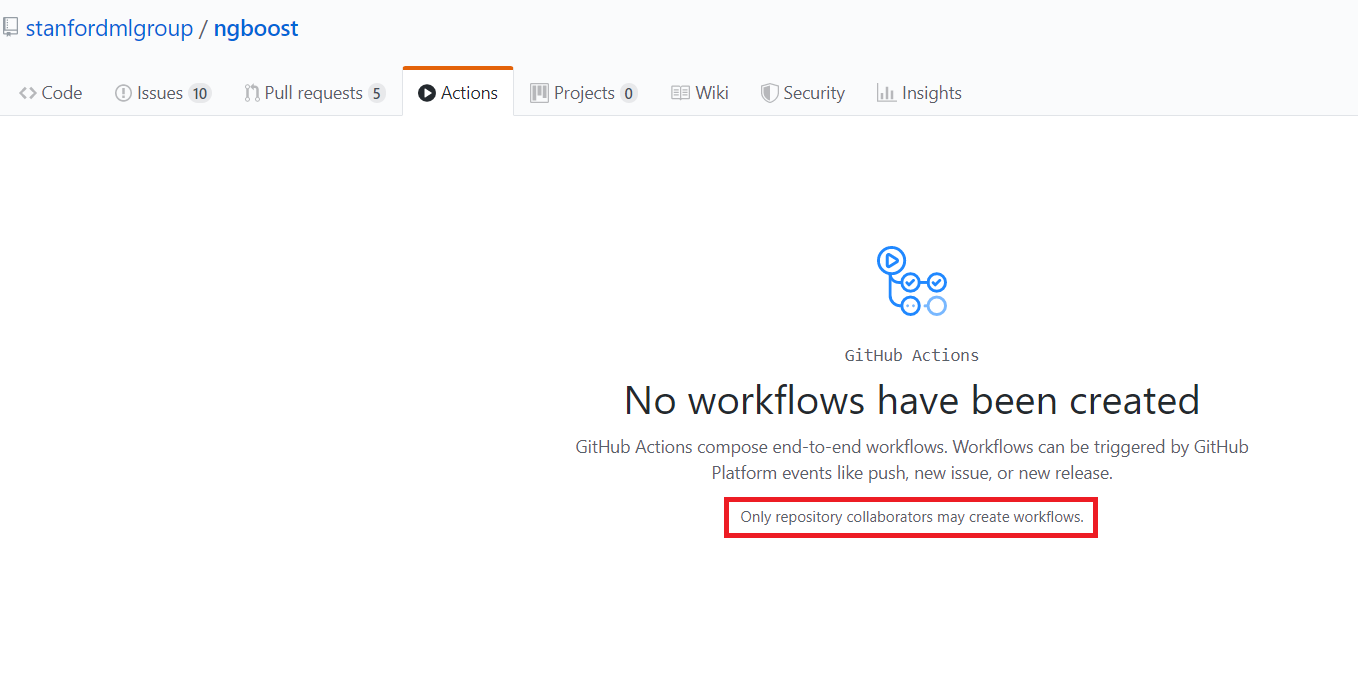Viewport: 1358px width, 689px height.
Task: Click the Pull requests branch icon
Action: [251, 92]
